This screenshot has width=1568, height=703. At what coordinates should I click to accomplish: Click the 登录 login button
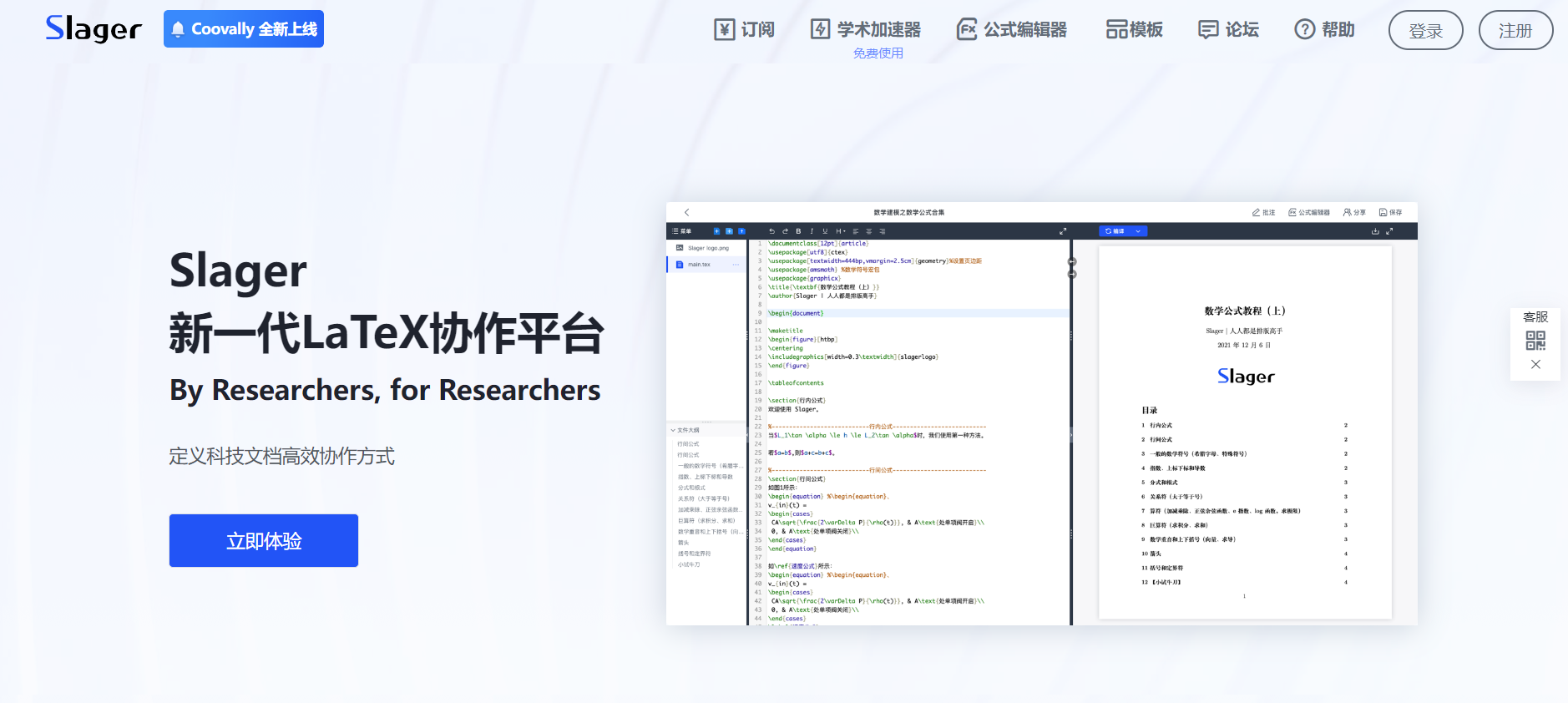tap(1425, 31)
